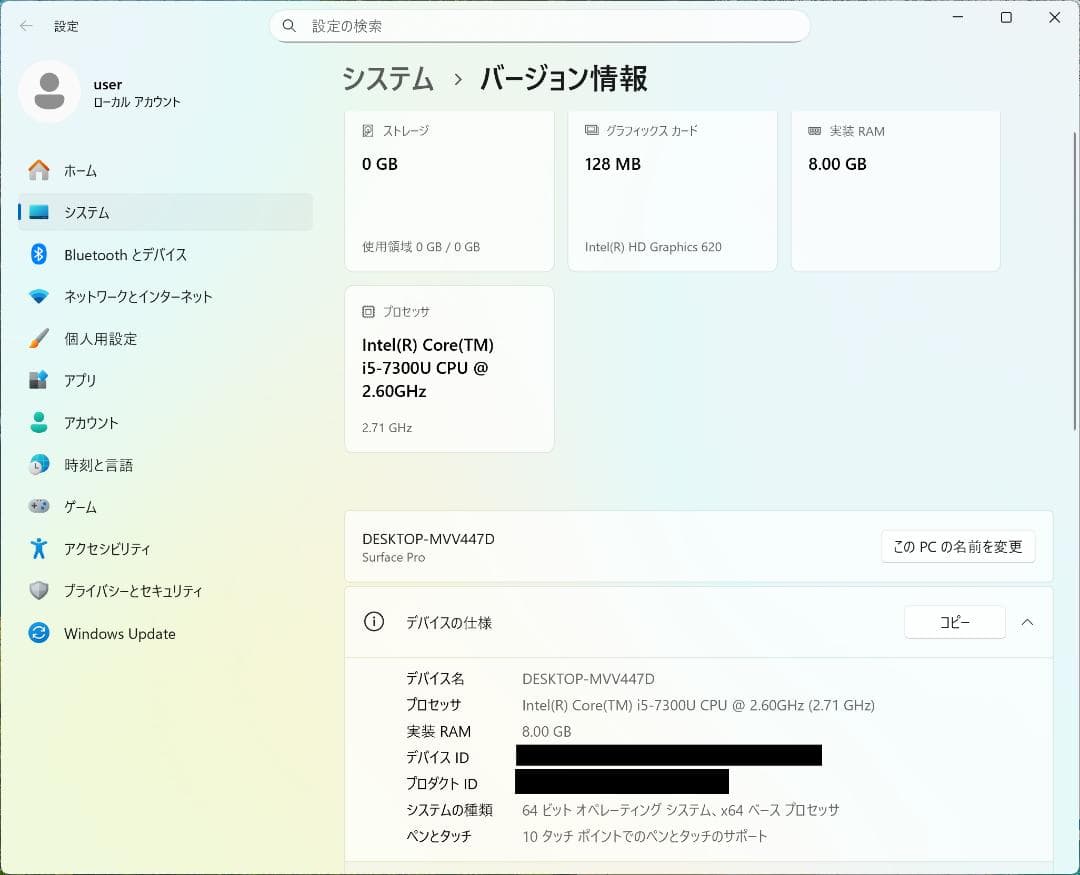Select the Bluetooth とデバイス sidebar icon

(36, 254)
